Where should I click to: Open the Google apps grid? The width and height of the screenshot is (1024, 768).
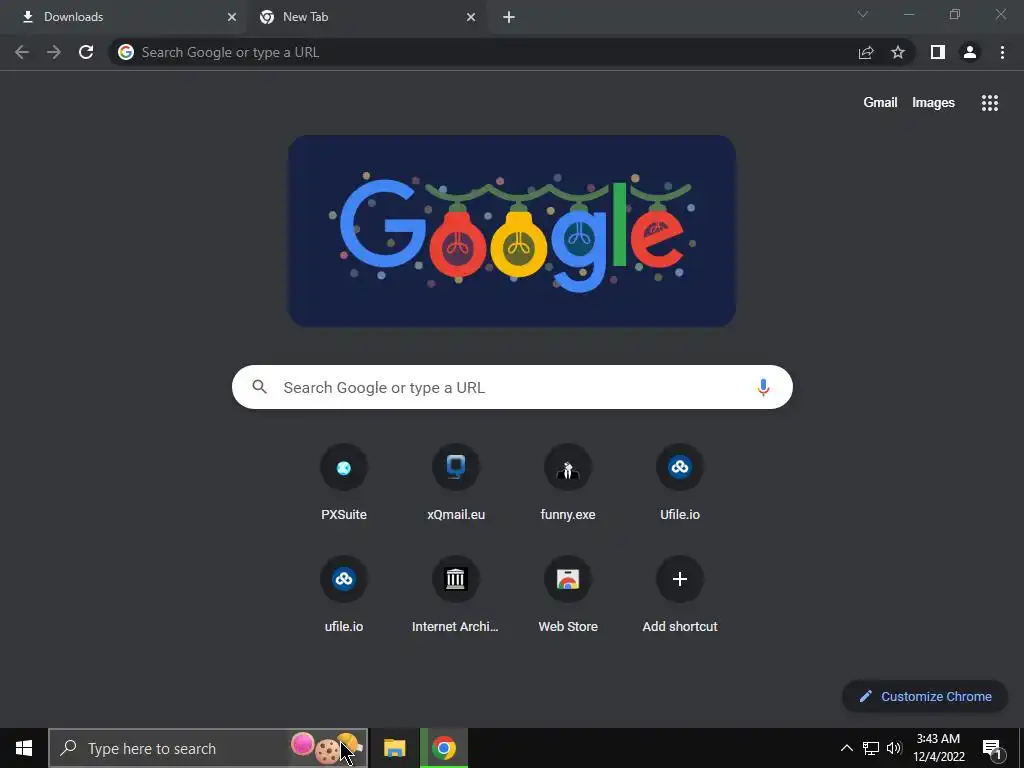pyautogui.click(x=989, y=103)
